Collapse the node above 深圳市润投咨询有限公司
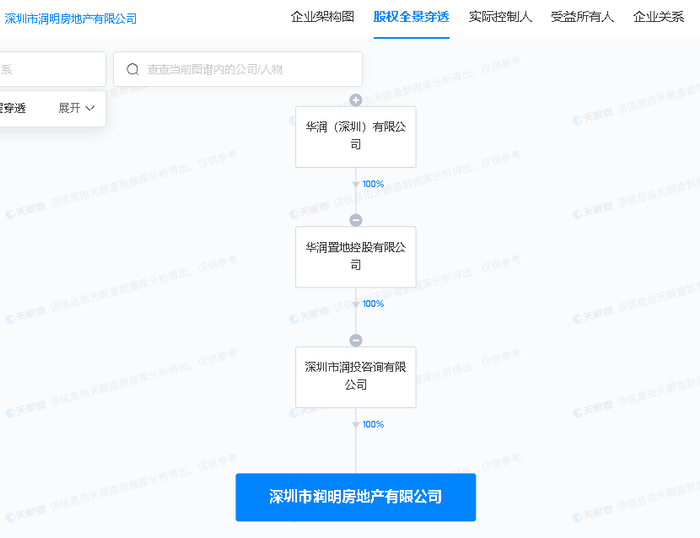 [x=355, y=340]
